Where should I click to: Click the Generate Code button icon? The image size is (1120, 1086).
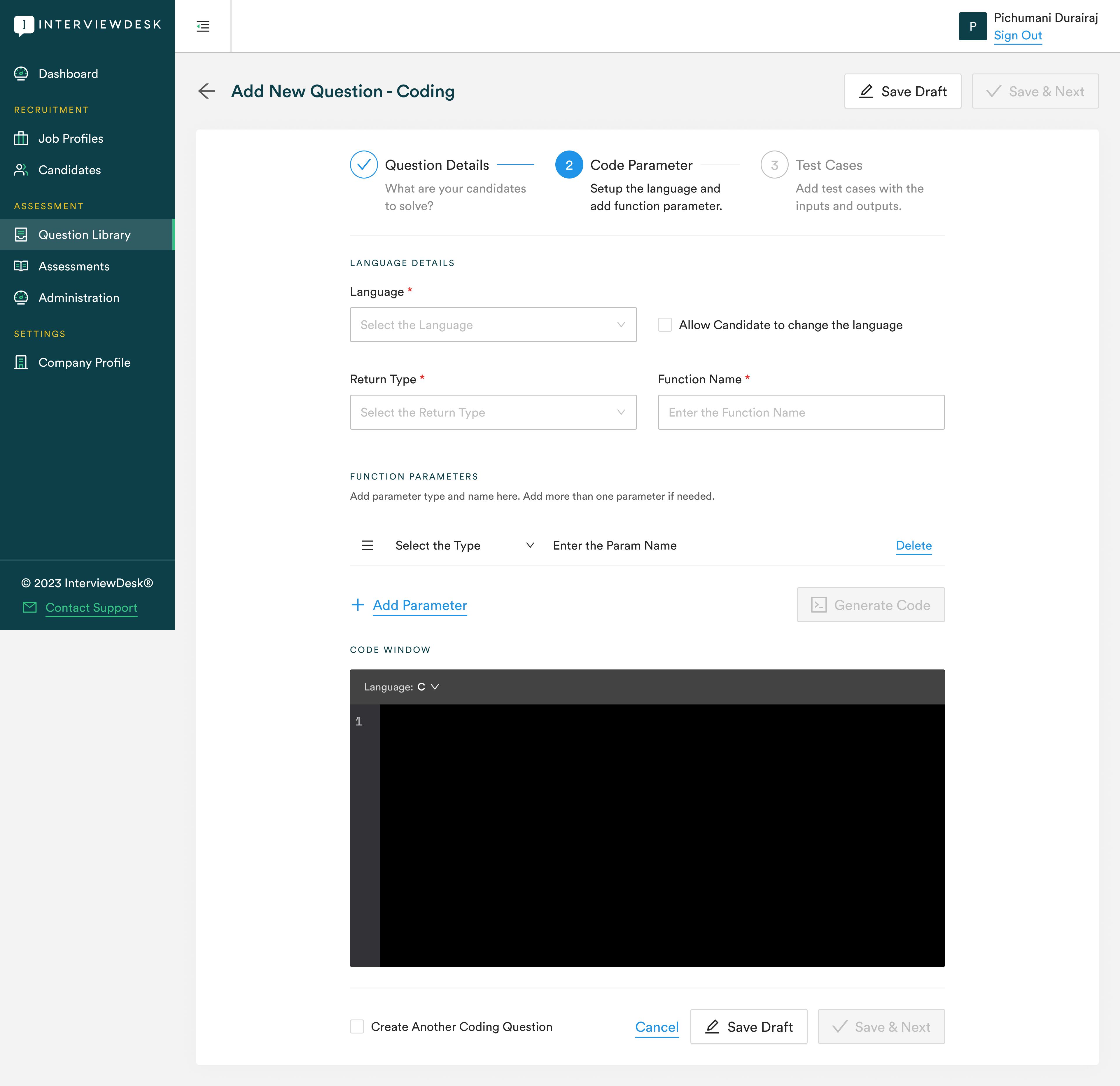click(x=819, y=605)
